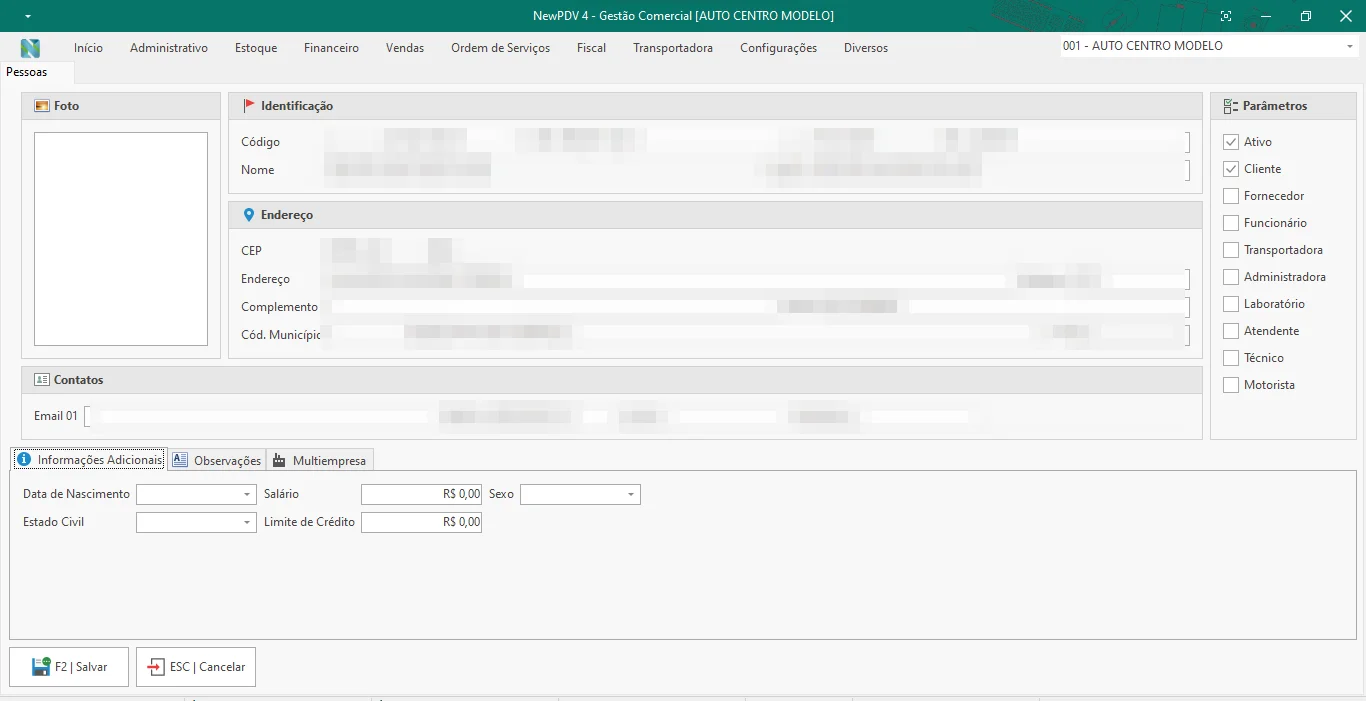The height and width of the screenshot is (701, 1366).
Task: Tick the Transportadora checkbox
Action: [x=1231, y=250]
